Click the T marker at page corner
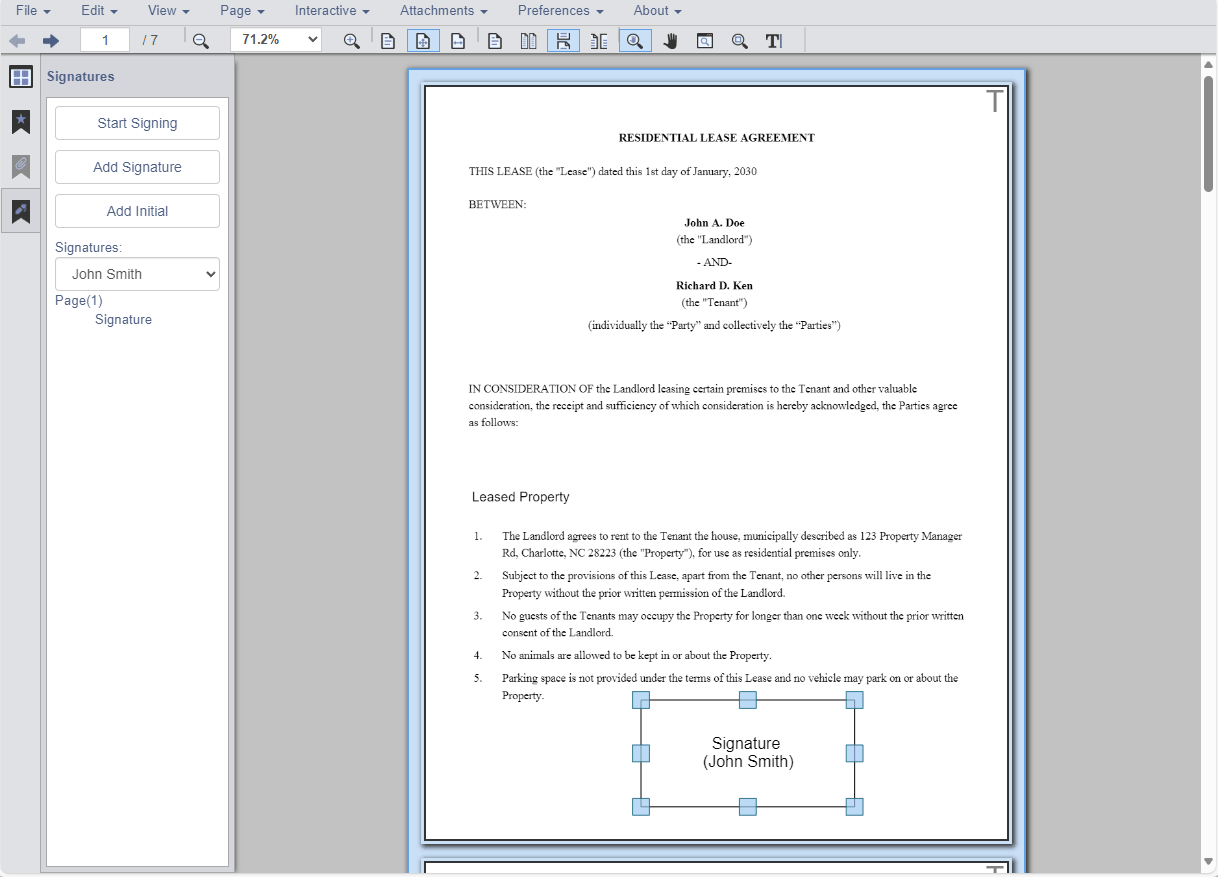The width and height of the screenshot is (1218, 877). click(x=994, y=100)
